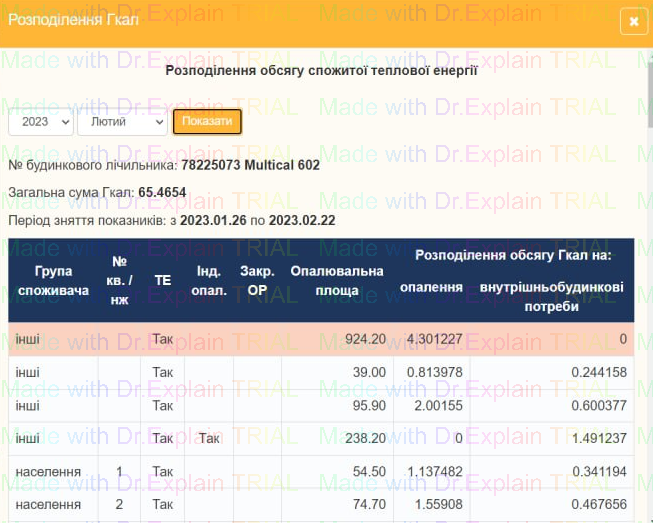Close the Розподілення Гкал dialog
The height and width of the screenshot is (523, 653).
click(632, 22)
